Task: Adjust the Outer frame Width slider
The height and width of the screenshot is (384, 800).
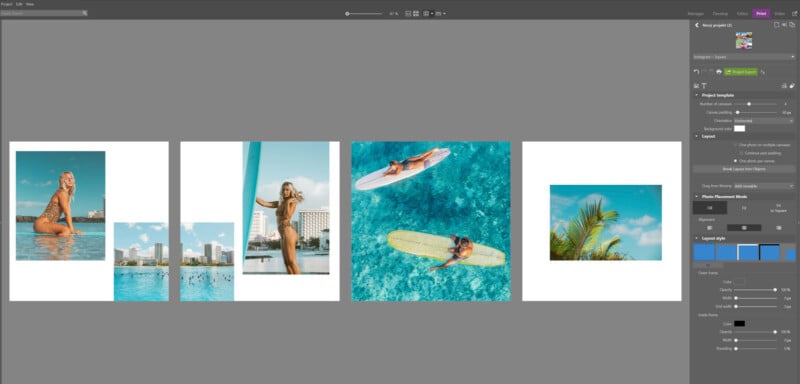Action: [756, 298]
